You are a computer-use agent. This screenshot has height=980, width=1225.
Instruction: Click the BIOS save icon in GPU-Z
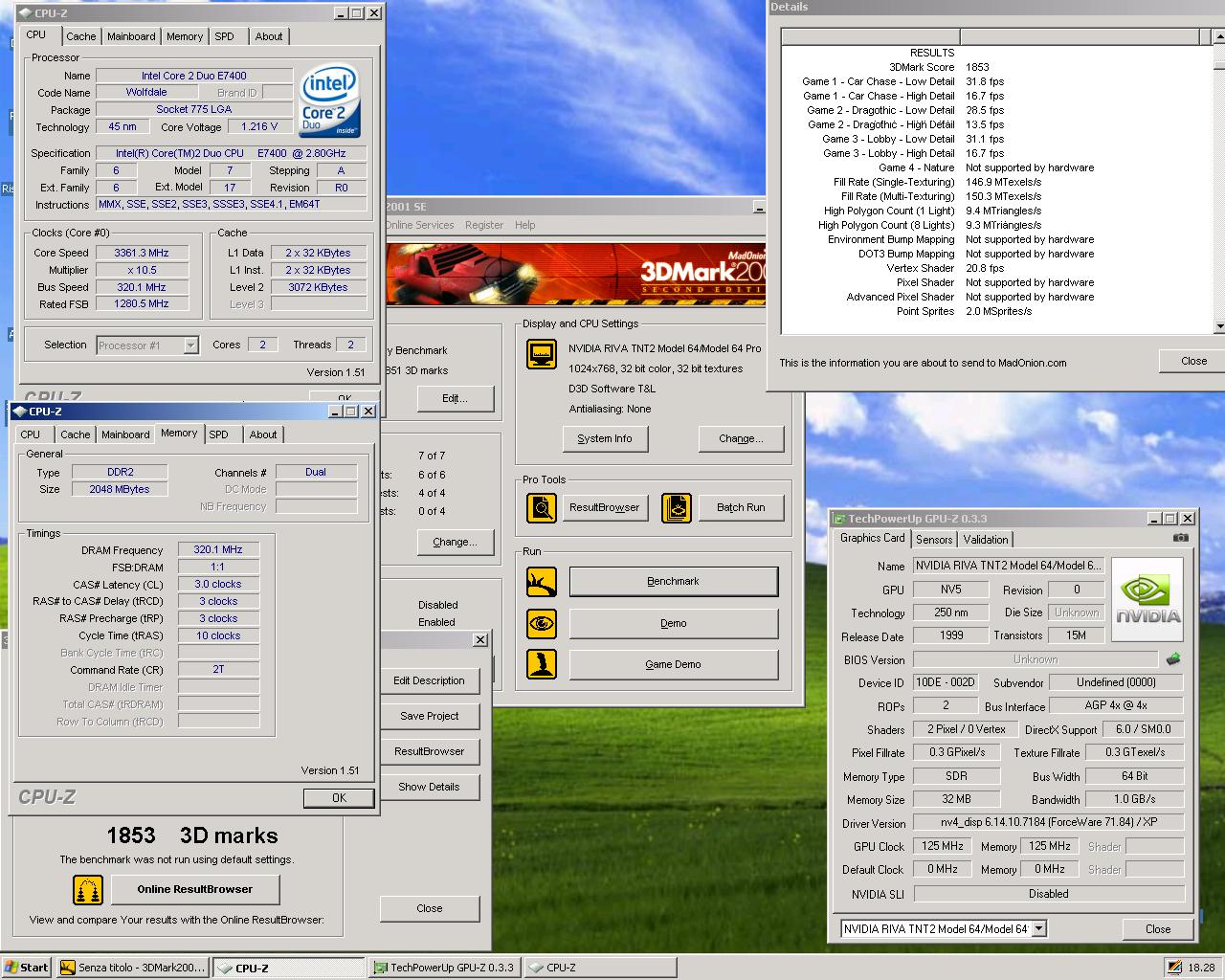click(x=1173, y=658)
